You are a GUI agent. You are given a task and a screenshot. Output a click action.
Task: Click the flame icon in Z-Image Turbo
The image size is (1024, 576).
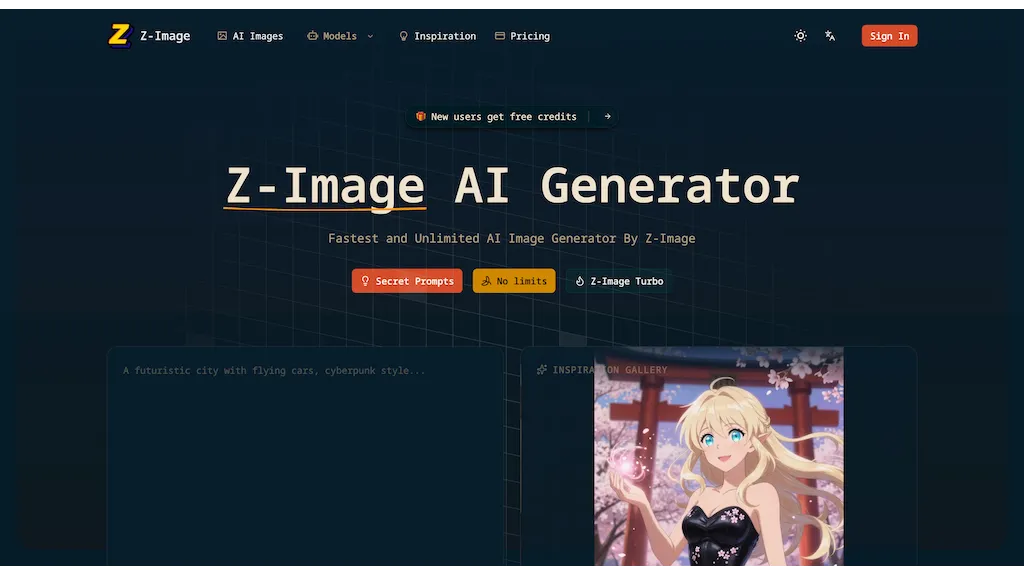[x=579, y=281]
